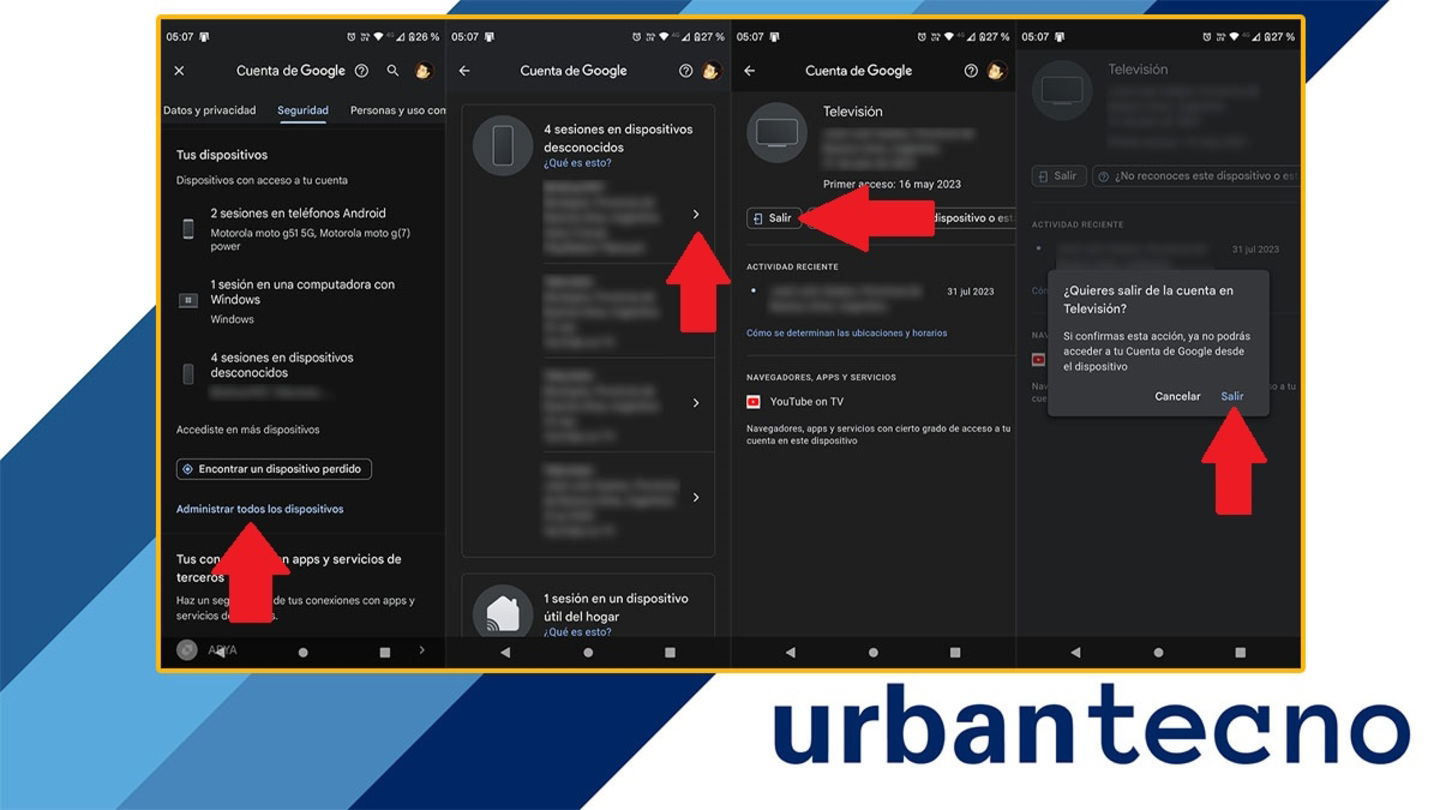Open ¿Qué es esto? under útil del hogar
This screenshot has height=810, width=1440.
coord(577,632)
